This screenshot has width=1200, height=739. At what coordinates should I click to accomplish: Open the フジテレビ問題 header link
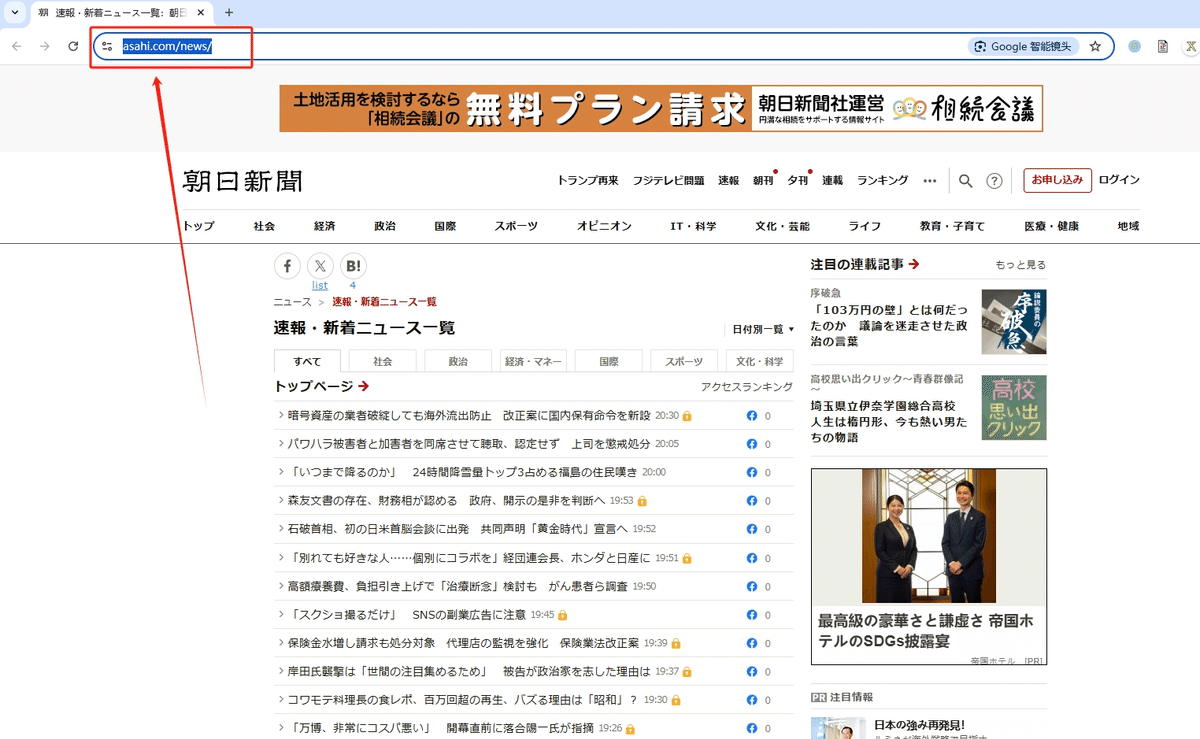[668, 181]
